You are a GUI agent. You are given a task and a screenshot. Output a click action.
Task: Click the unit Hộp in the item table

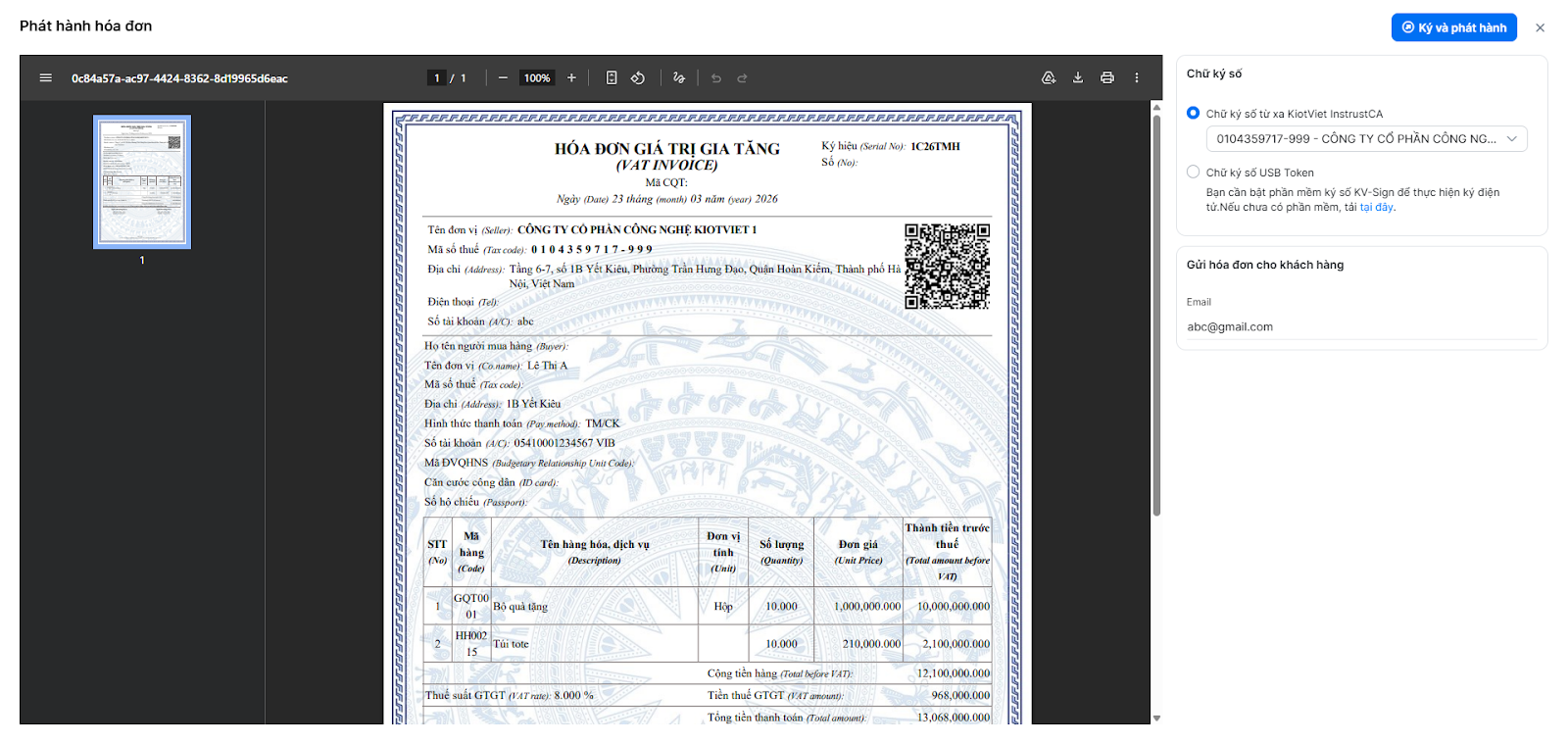(723, 607)
